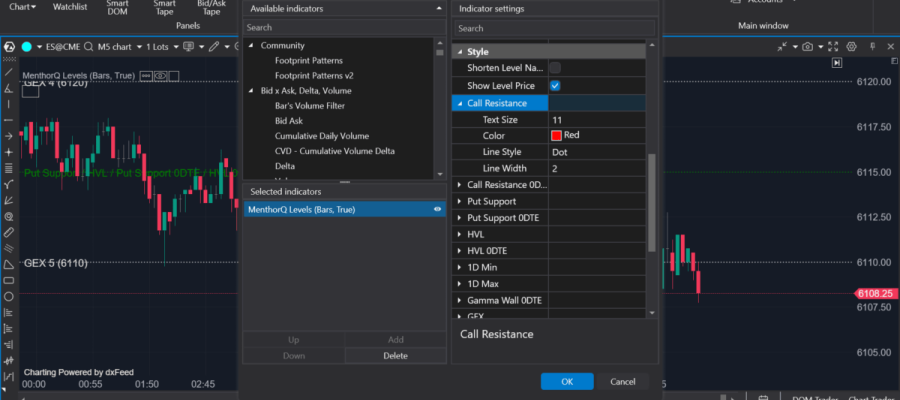Toggle visibility eye of MenthorQ Levels indicator
The width and height of the screenshot is (900, 400).
437,210
